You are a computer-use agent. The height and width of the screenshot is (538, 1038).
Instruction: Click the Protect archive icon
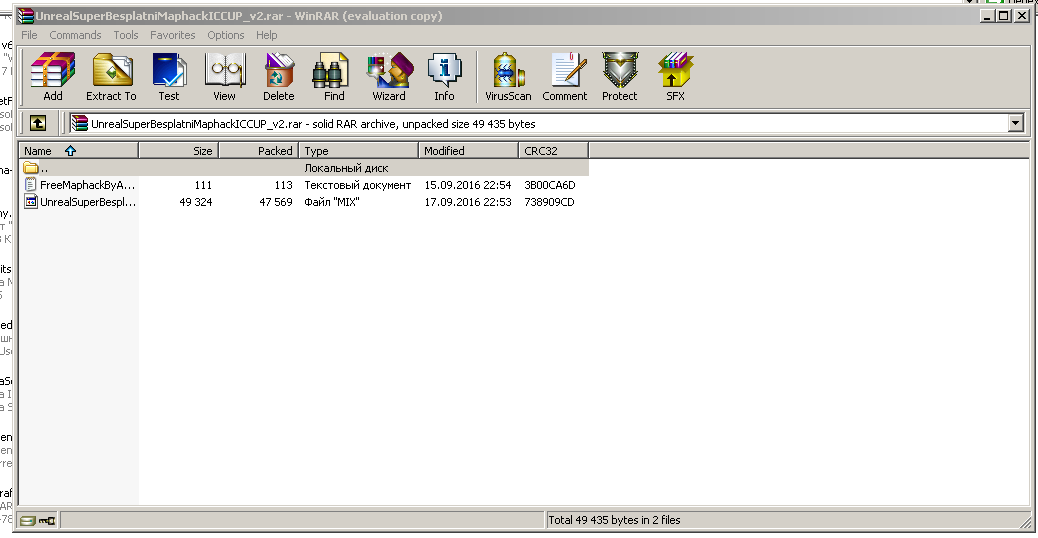pos(620,77)
